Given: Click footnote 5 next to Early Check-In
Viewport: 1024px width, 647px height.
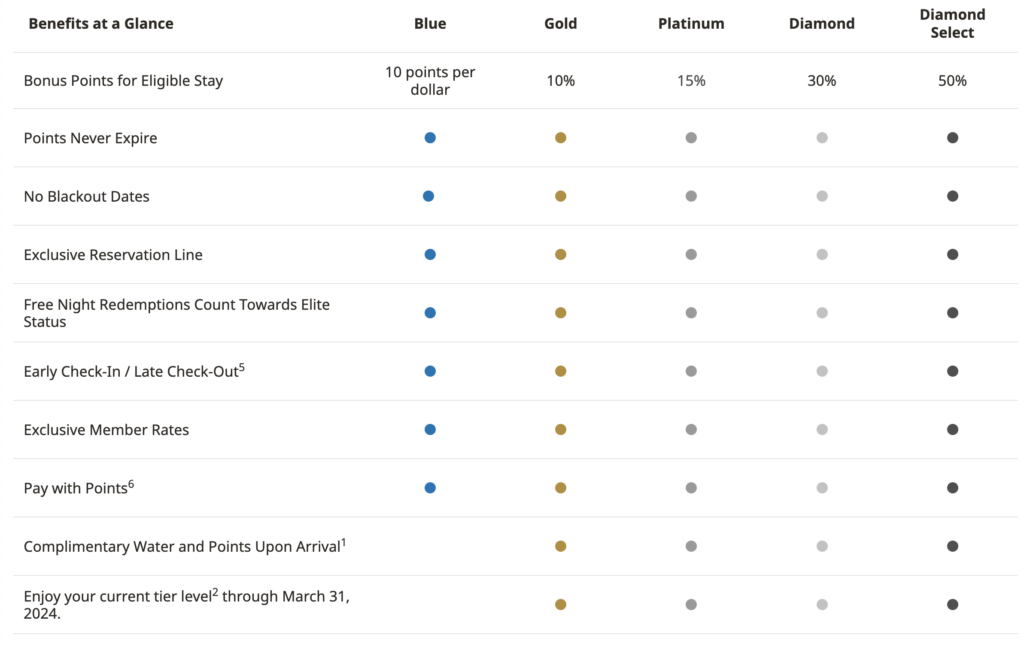Looking at the screenshot, I should (241, 366).
